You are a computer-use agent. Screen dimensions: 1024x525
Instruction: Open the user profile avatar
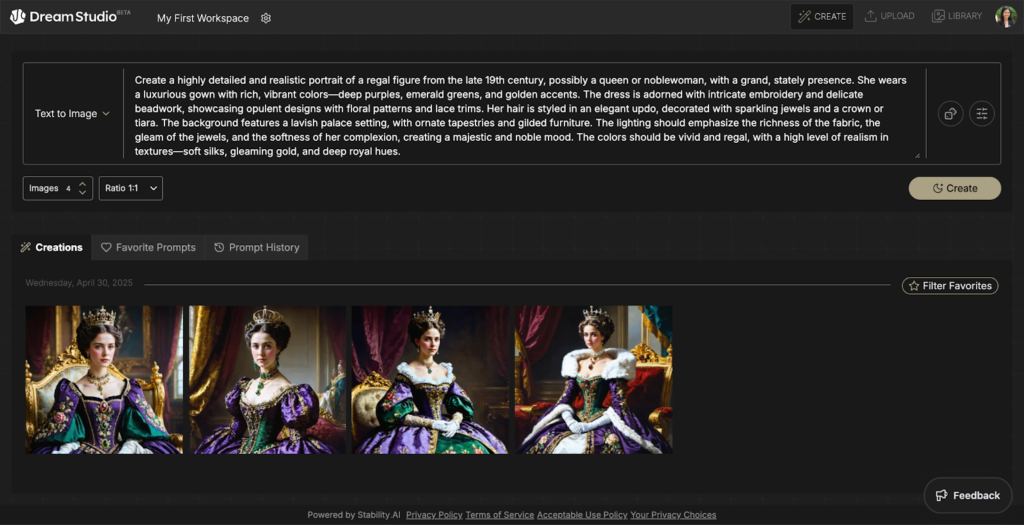pos(1006,17)
